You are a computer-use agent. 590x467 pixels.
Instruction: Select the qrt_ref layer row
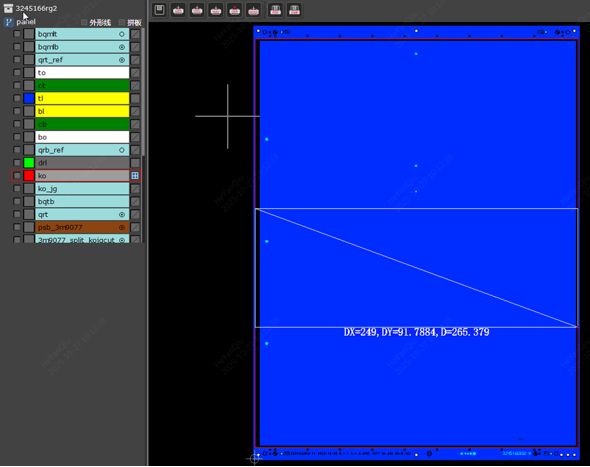(x=82, y=60)
